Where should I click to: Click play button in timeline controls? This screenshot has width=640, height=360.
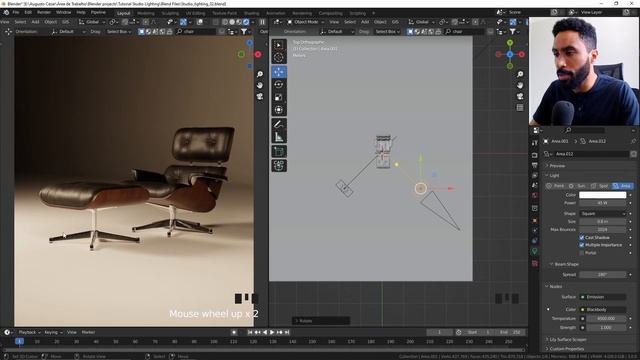pos(272,332)
